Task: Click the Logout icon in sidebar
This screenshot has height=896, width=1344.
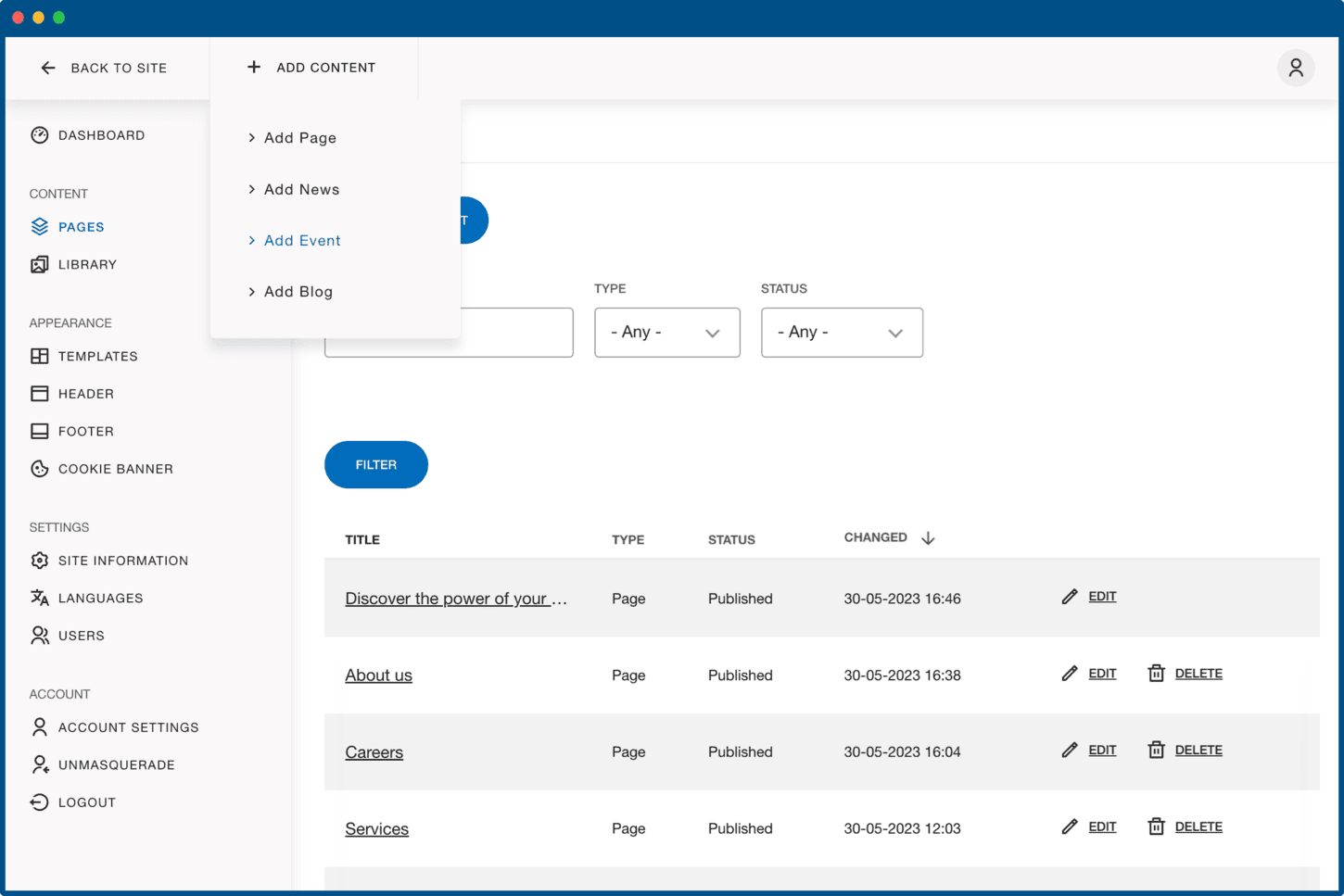Action: [x=39, y=802]
